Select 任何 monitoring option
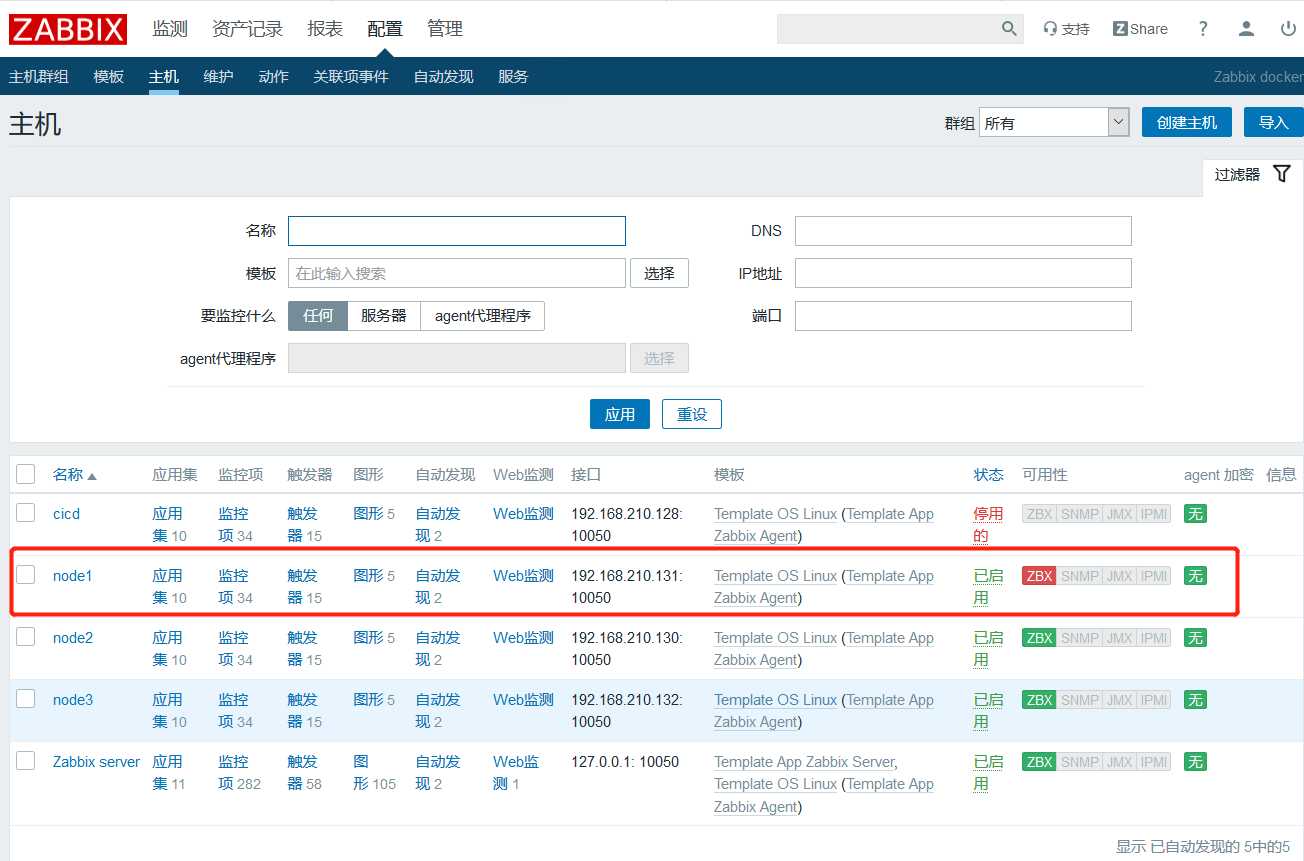Screen dimensions: 1304x861 coord(318,316)
